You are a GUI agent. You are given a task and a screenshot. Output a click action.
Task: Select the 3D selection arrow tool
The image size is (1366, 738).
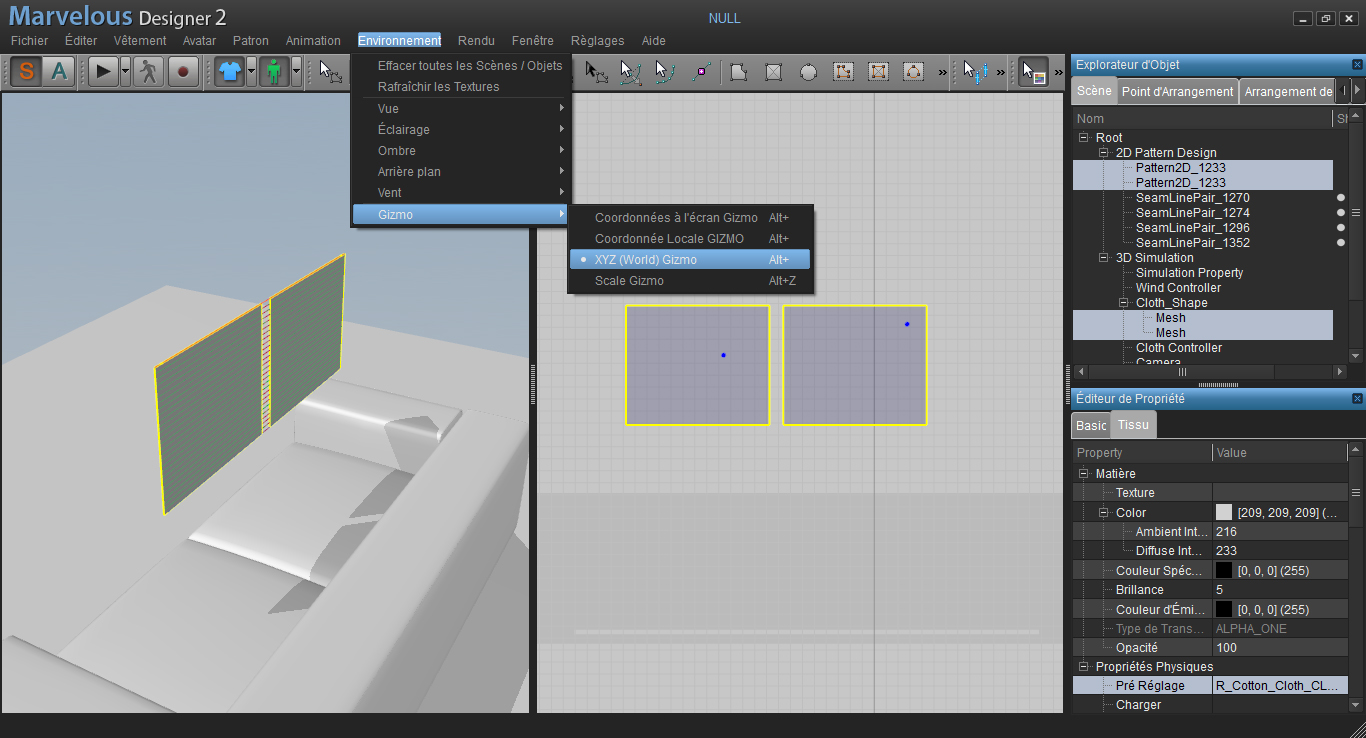(x=330, y=71)
